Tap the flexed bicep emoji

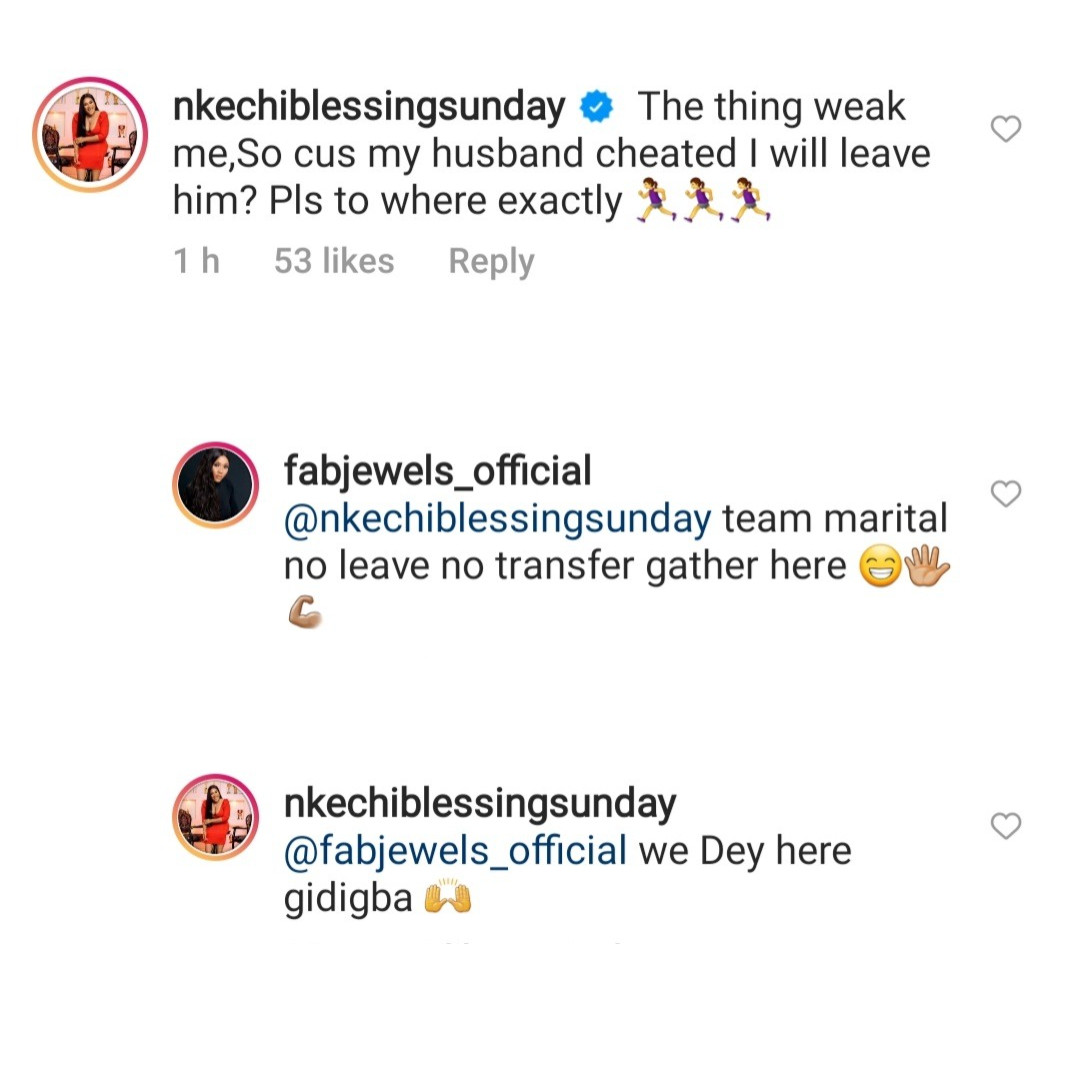tap(305, 612)
